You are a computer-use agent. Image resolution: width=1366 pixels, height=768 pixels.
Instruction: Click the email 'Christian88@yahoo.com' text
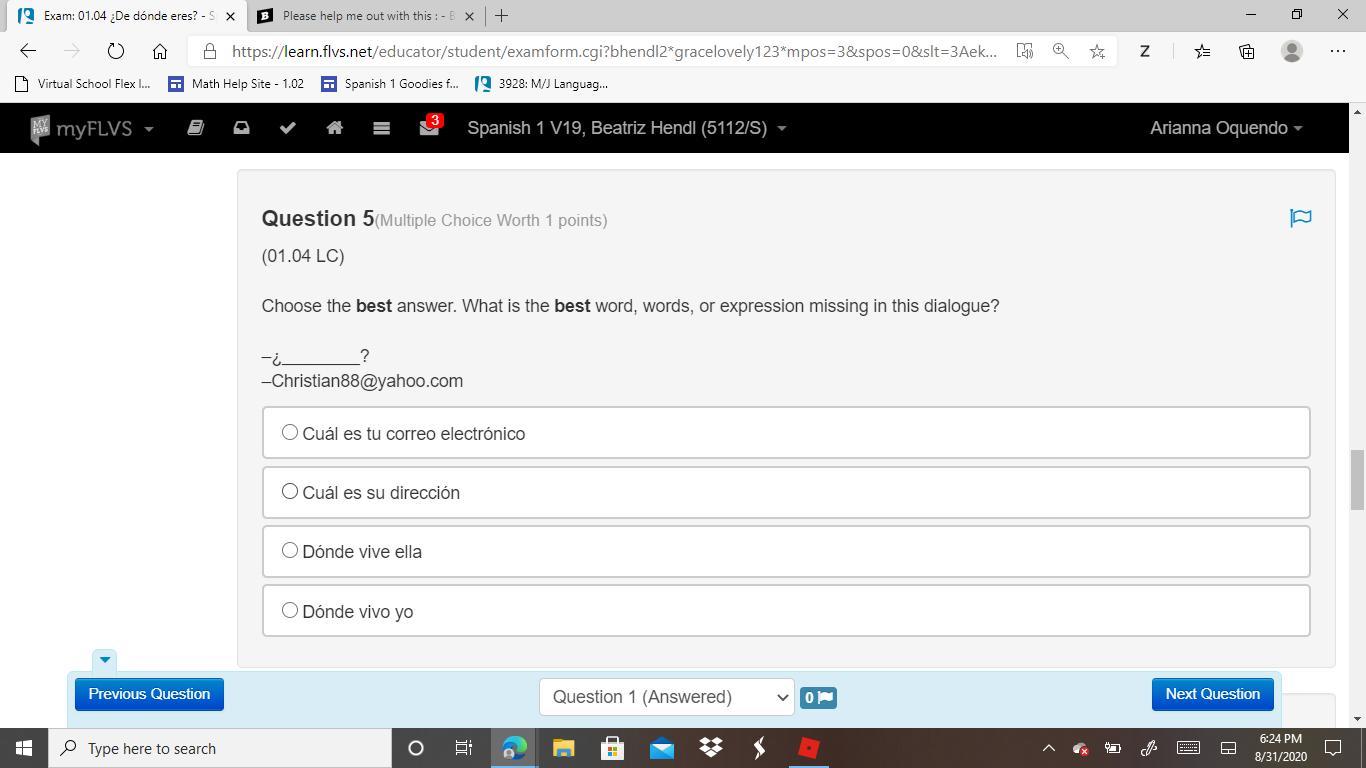(x=367, y=381)
